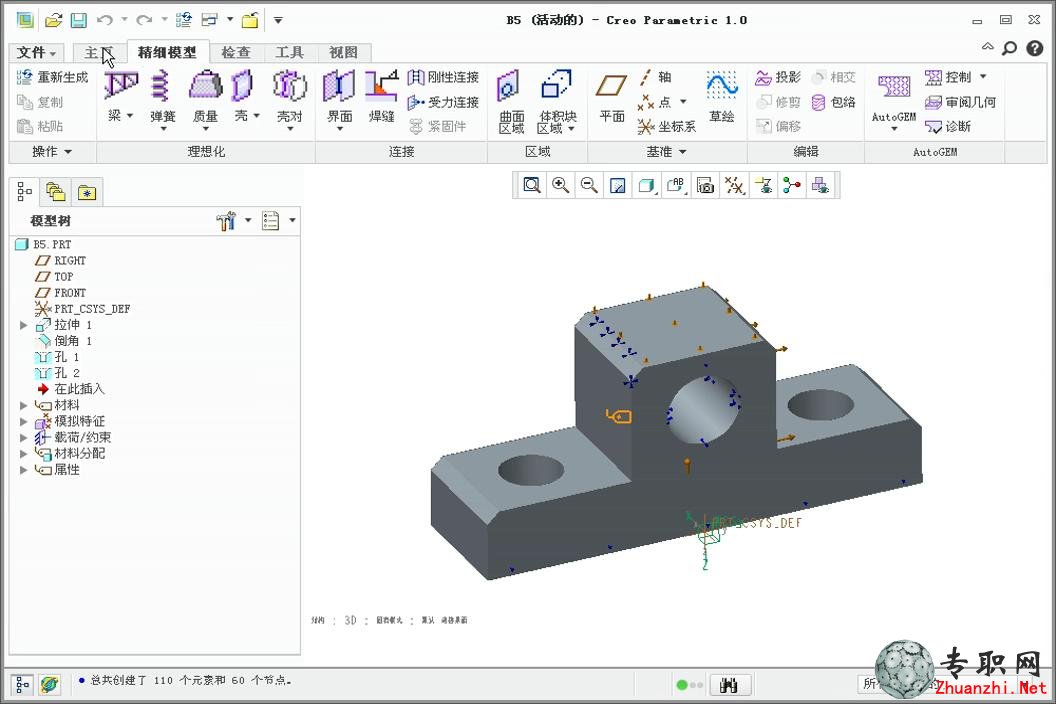Switch to the 精细模型 ribbon tab

tap(167, 53)
